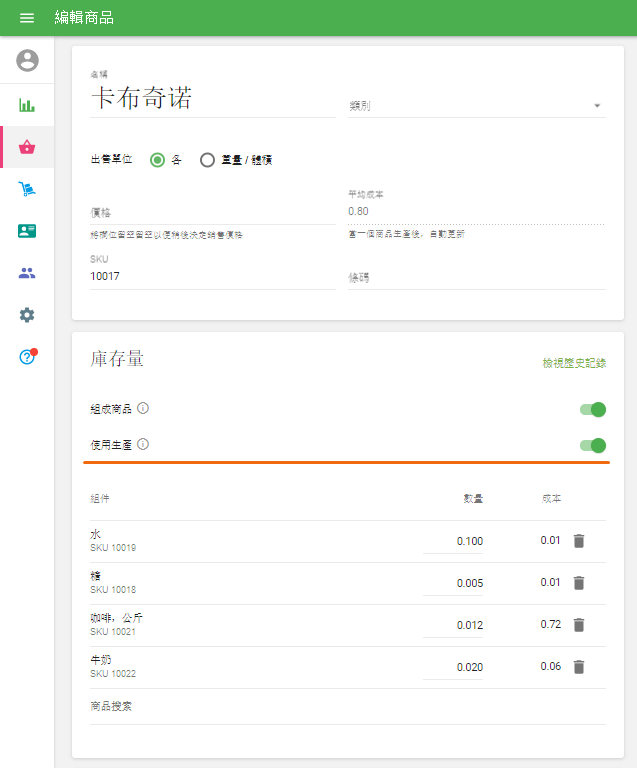Focus the 商品搜索 item search field
The image size is (637, 768).
click(x=348, y=707)
